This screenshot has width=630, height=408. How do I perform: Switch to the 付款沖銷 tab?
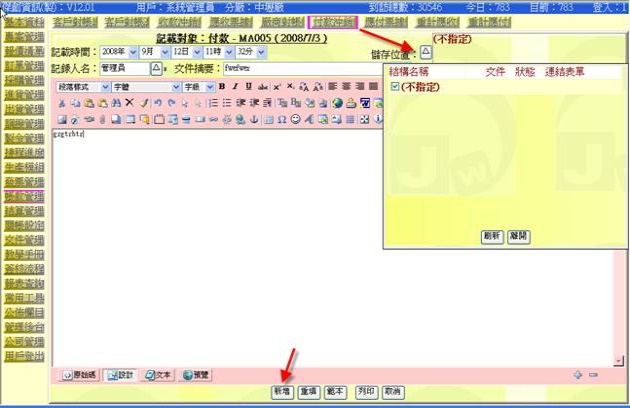[335, 21]
